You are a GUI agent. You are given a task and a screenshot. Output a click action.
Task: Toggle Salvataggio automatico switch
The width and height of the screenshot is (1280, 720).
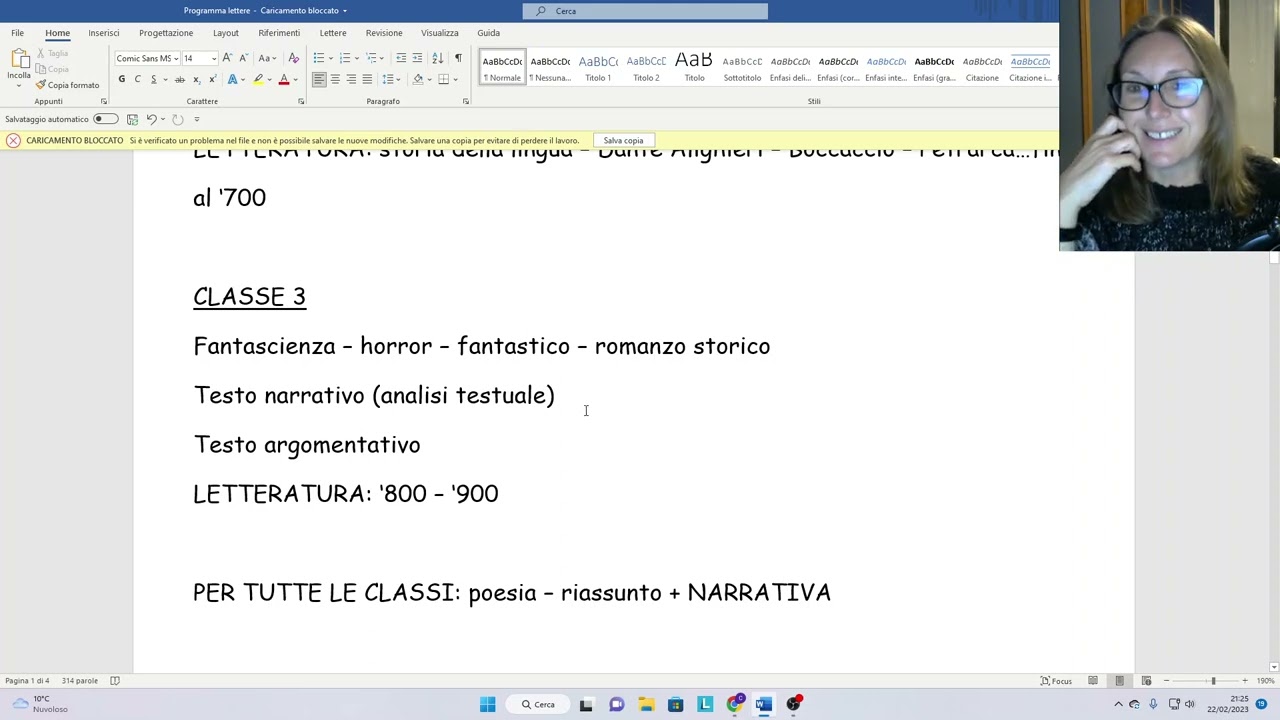(x=105, y=119)
